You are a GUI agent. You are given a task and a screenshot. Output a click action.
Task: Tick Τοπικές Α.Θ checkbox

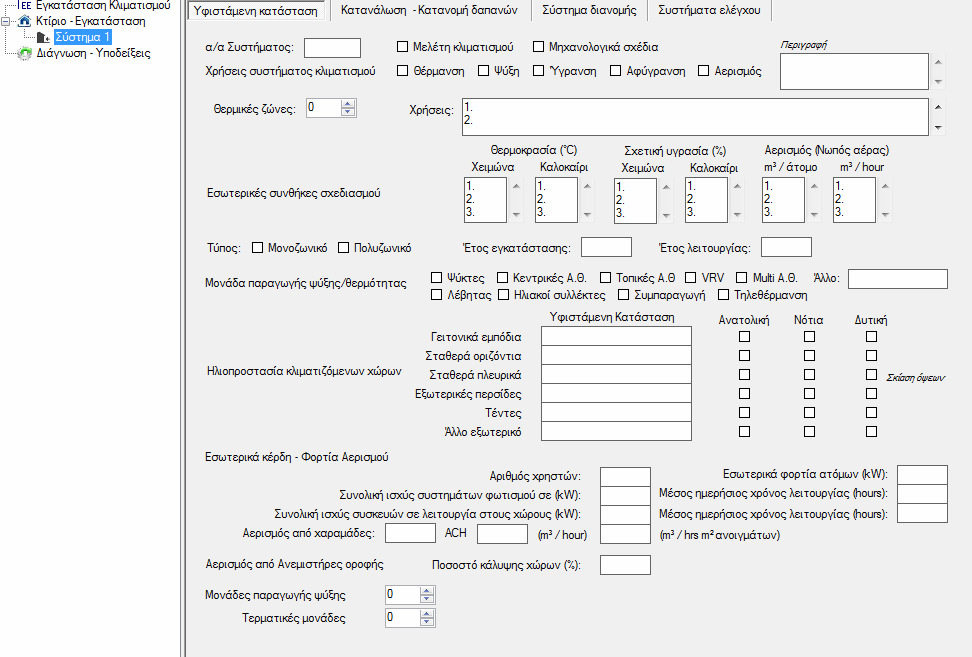606,277
